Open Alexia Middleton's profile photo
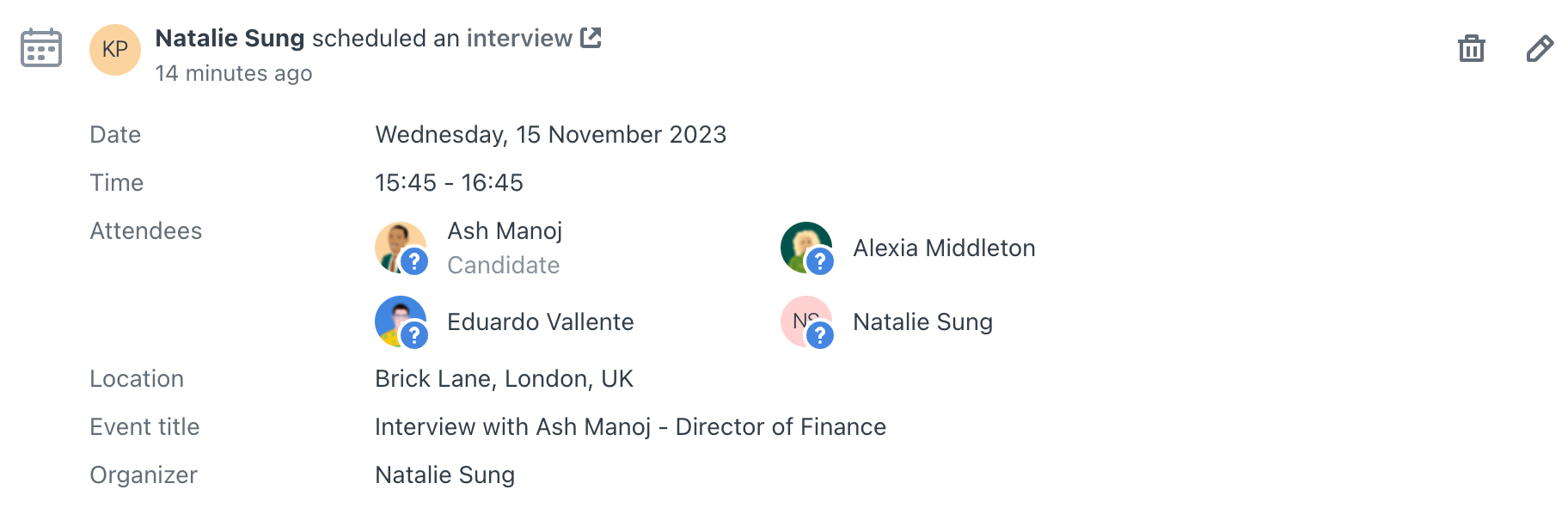Image resolution: width=1568 pixels, height=514 pixels. 803,244
